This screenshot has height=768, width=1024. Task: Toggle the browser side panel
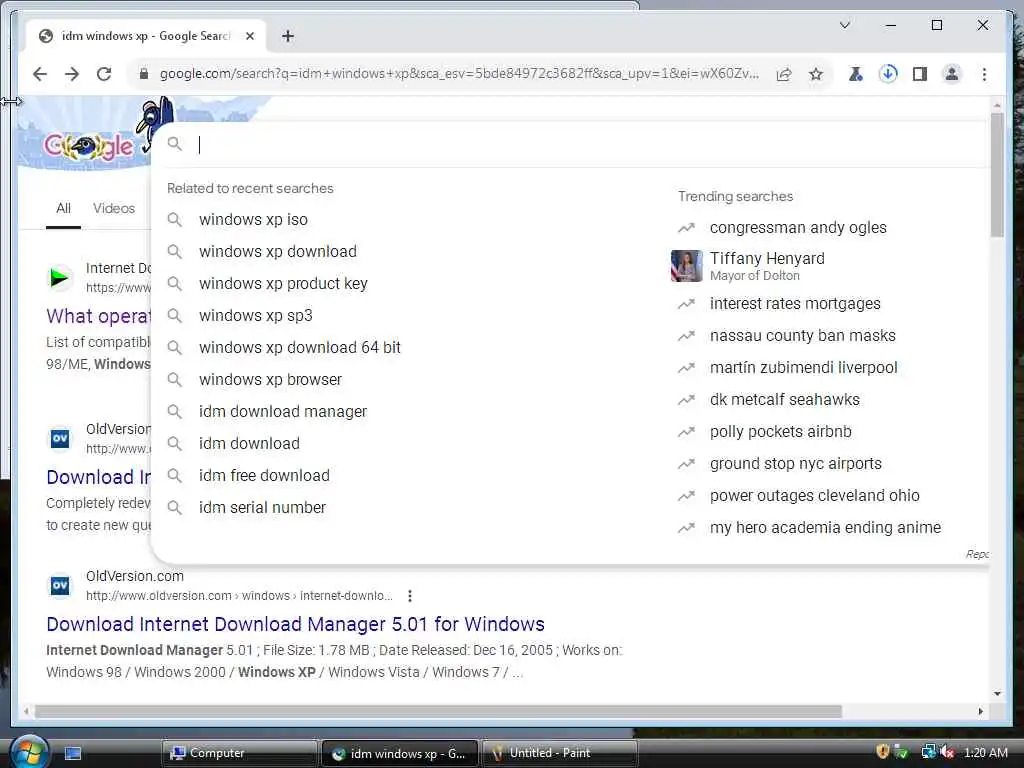point(920,74)
